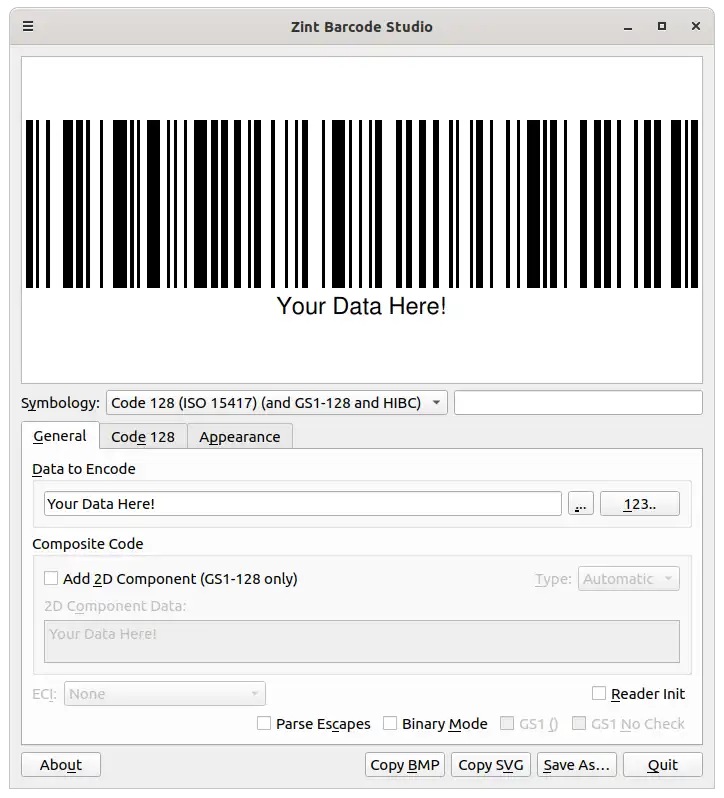Viewport: 724px width, 798px height.
Task: Close the Zint Barcode Studio window
Action: point(696,26)
